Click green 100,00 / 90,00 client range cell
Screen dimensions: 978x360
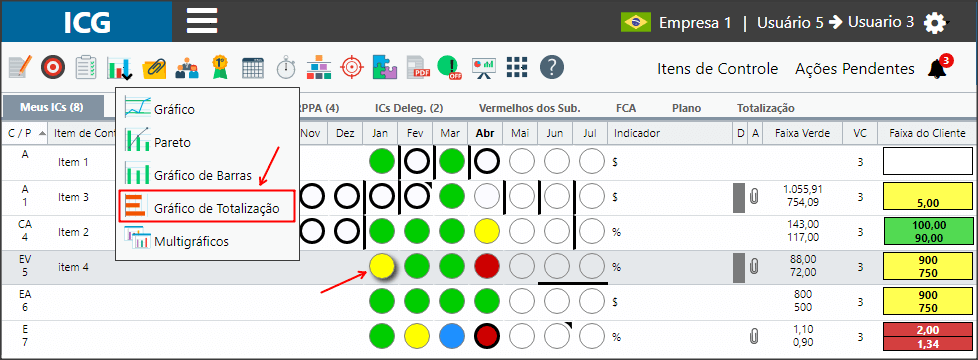[x=927, y=232]
